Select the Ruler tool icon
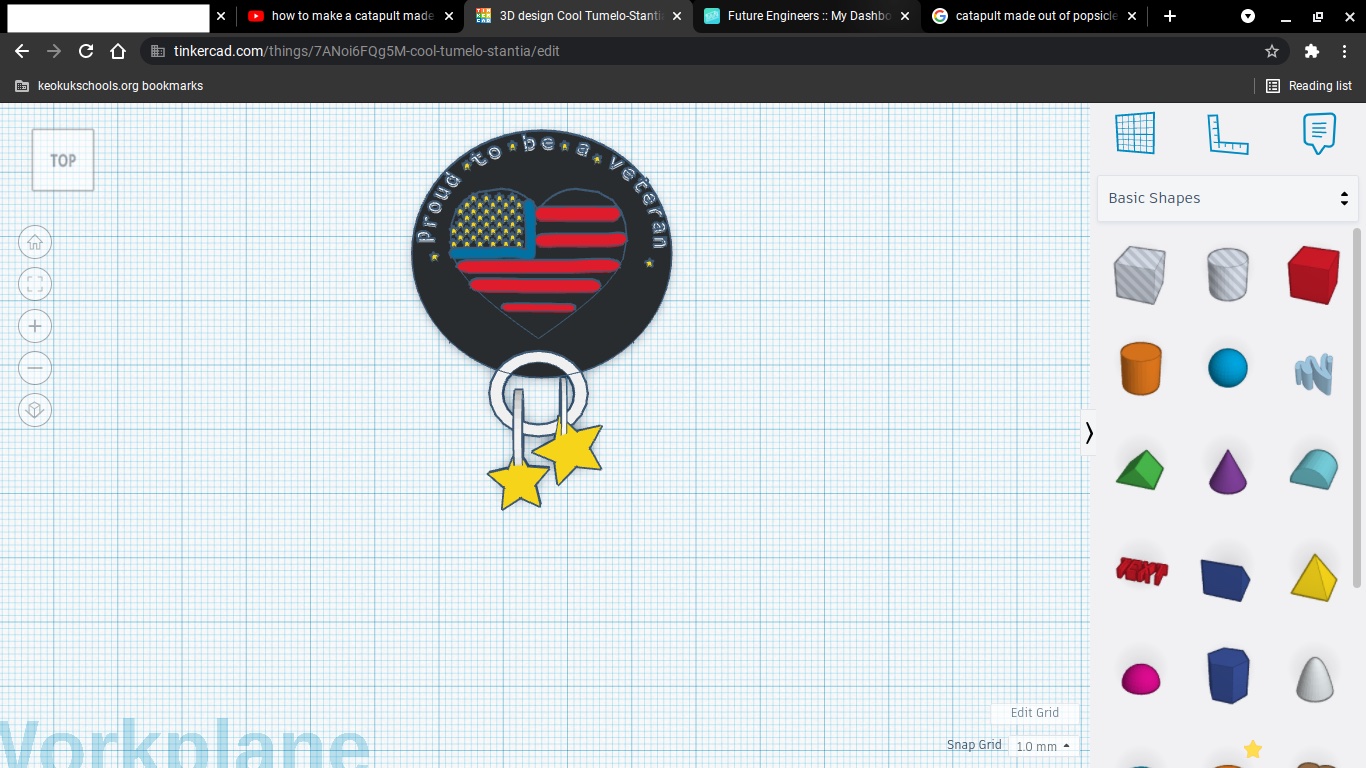This screenshot has height=768, width=1366. pos(1228,133)
